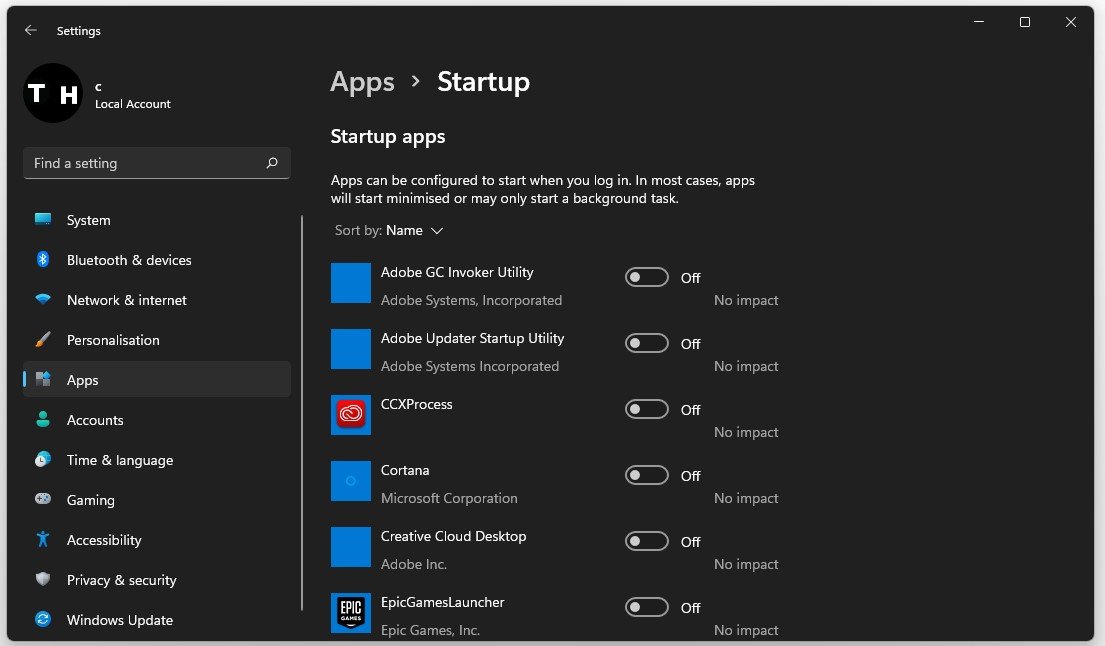Click the Adobe Updater Startup Utility name
This screenshot has height=646, width=1105.
(472, 339)
